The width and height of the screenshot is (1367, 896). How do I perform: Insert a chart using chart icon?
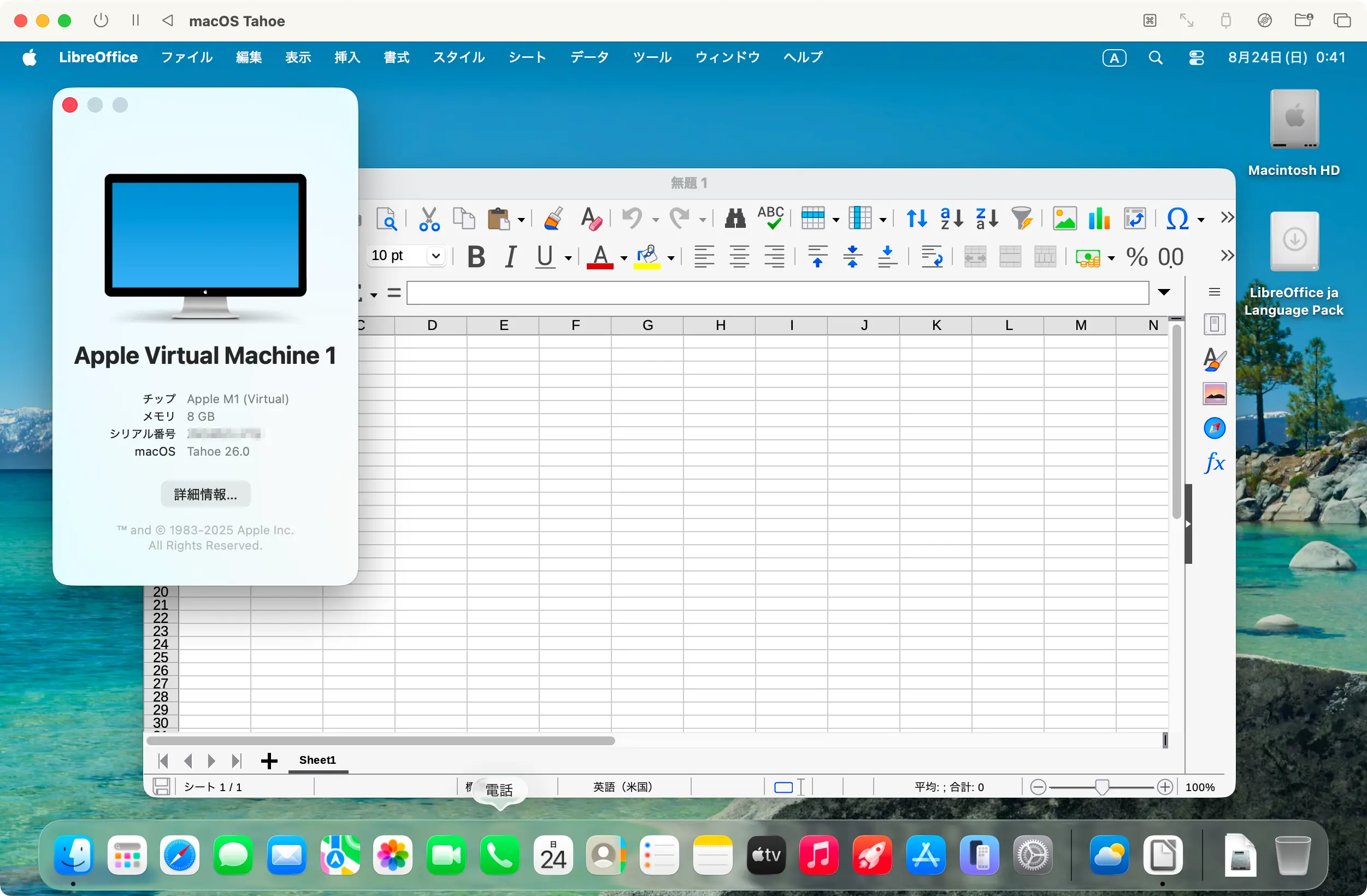tap(1099, 219)
